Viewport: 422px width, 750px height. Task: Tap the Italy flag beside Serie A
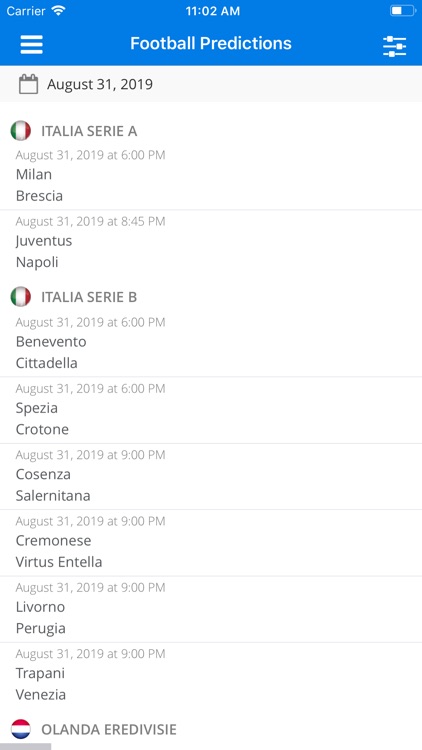click(21, 131)
